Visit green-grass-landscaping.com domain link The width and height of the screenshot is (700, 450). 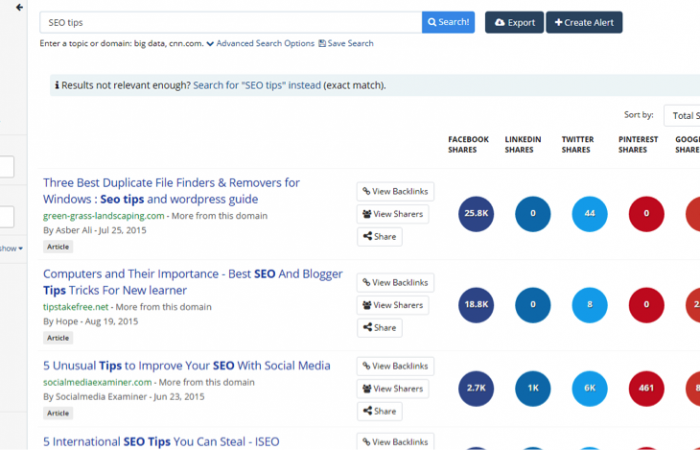tap(104, 216)
